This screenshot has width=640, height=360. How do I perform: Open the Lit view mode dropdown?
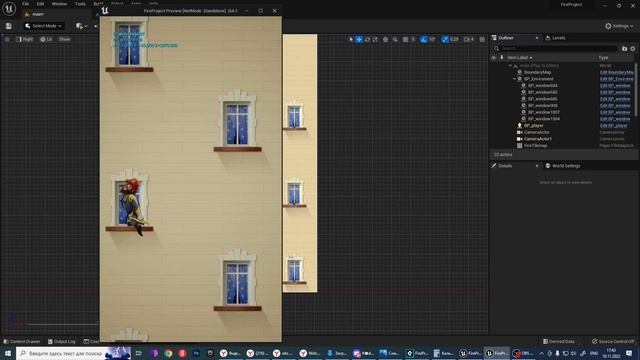[x=47, y=40]
